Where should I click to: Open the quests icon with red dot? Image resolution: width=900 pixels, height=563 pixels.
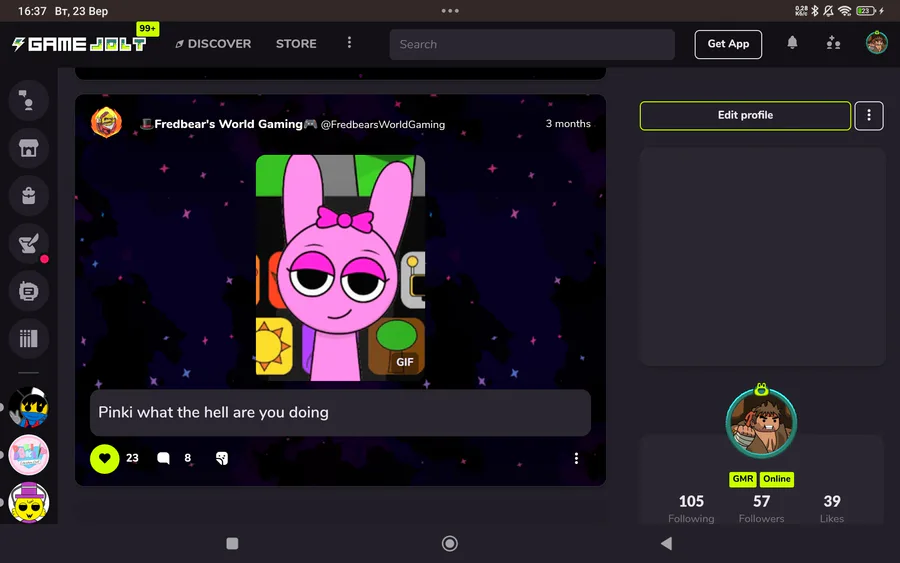tap(28, 243)
